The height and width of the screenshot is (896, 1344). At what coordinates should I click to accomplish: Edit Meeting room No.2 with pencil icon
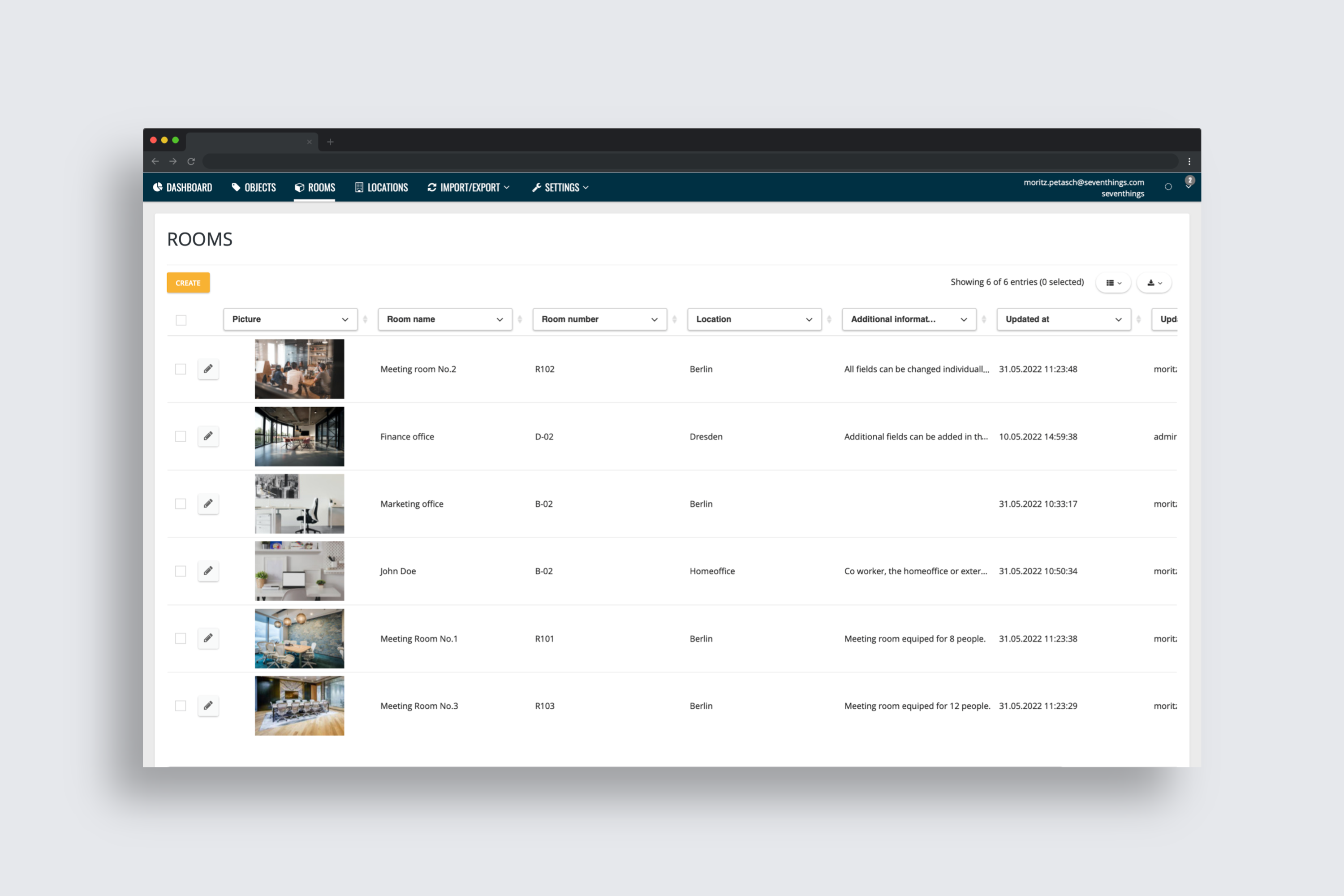pyautogui.click(x=208, y=369)
